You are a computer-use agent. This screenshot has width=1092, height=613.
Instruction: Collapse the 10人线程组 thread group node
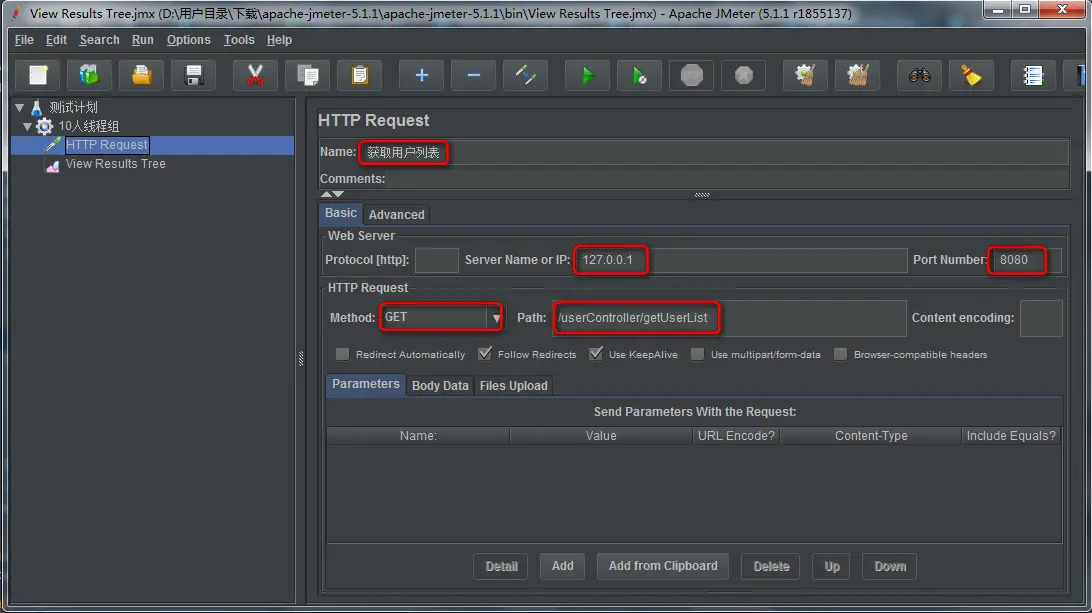point(27,126)
